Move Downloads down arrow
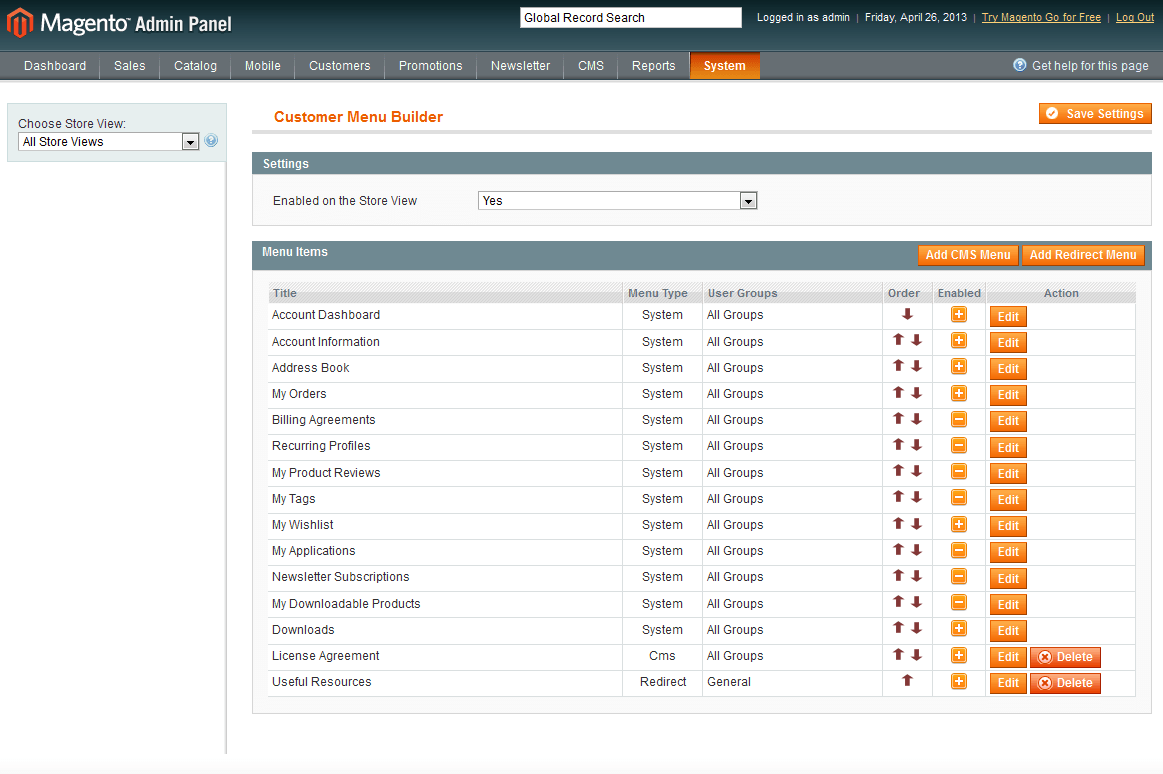This screenshot has height=774, width=1163. click(x=917, y=628)
